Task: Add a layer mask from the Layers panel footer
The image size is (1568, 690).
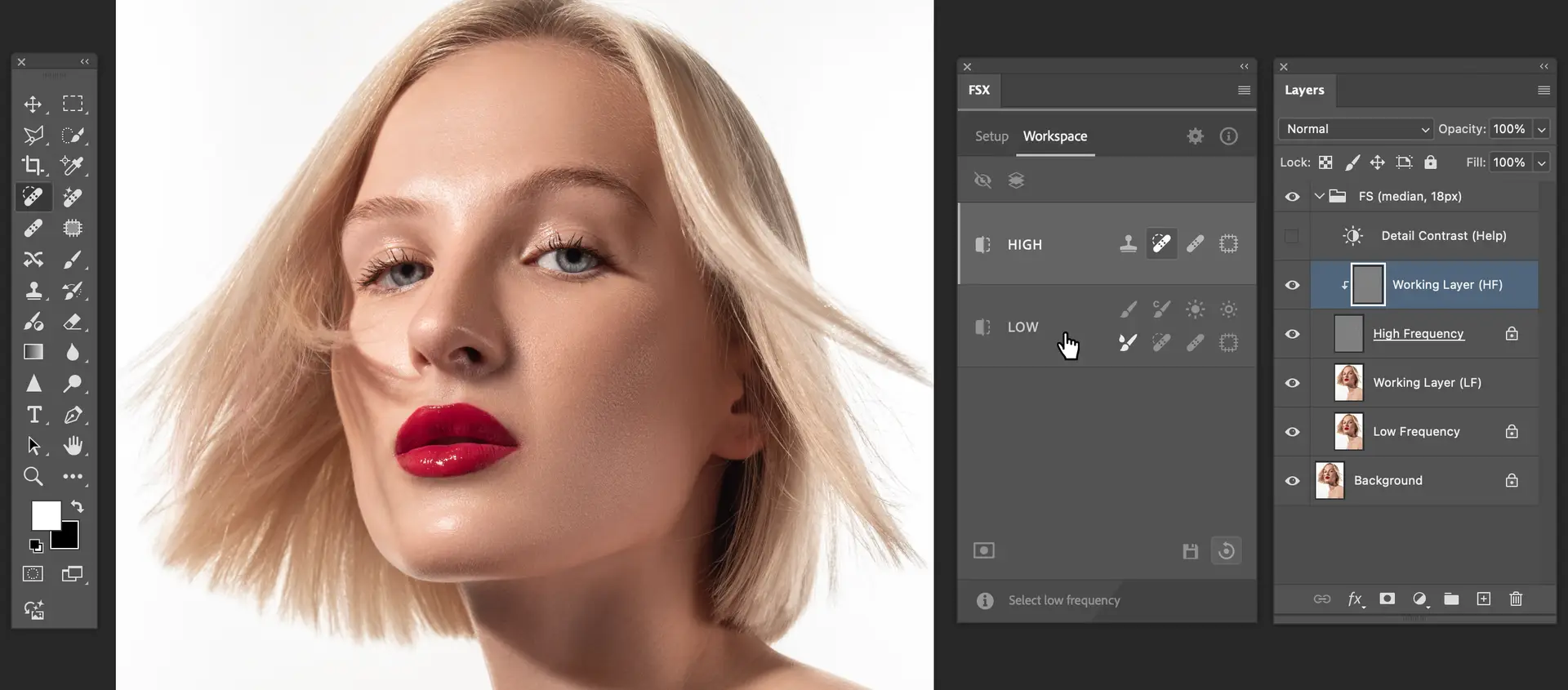Action: (x=1387, y=599)
